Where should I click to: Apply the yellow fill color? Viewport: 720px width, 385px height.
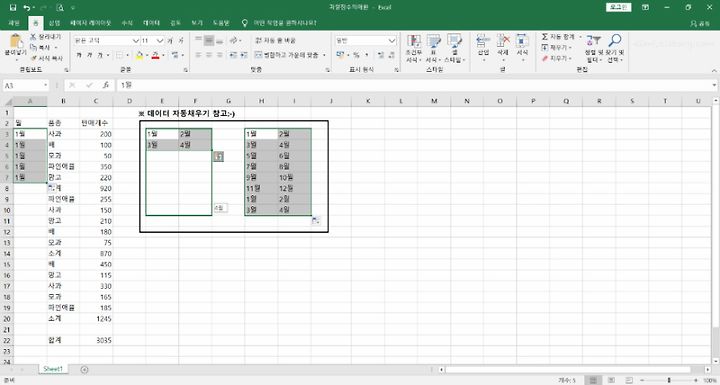[x=140, y=55]
